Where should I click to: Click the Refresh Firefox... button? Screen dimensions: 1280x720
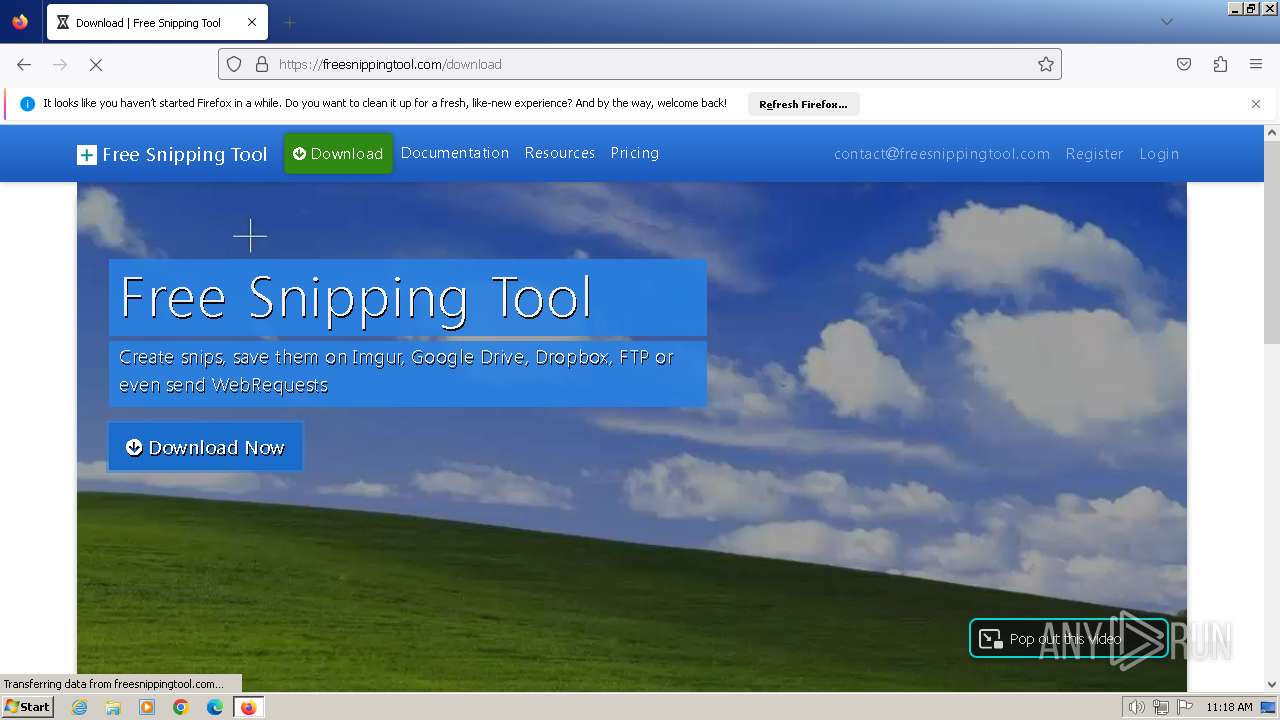[x=803, y=104]
